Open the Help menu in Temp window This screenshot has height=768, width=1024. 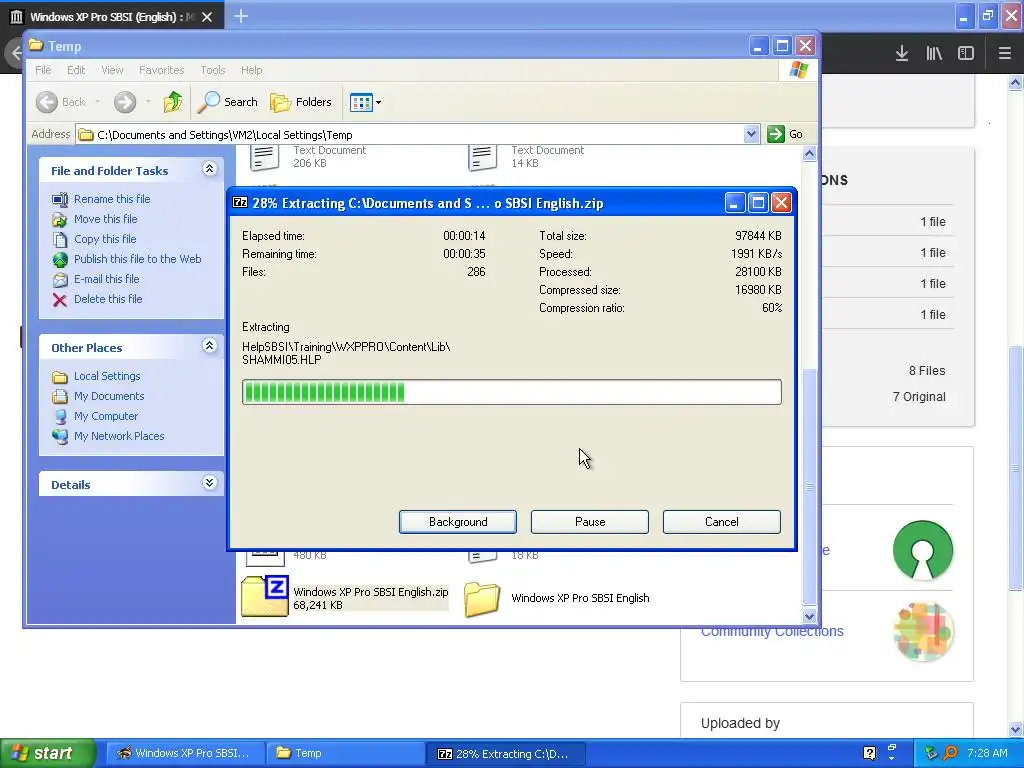click(x=251, y=70)
